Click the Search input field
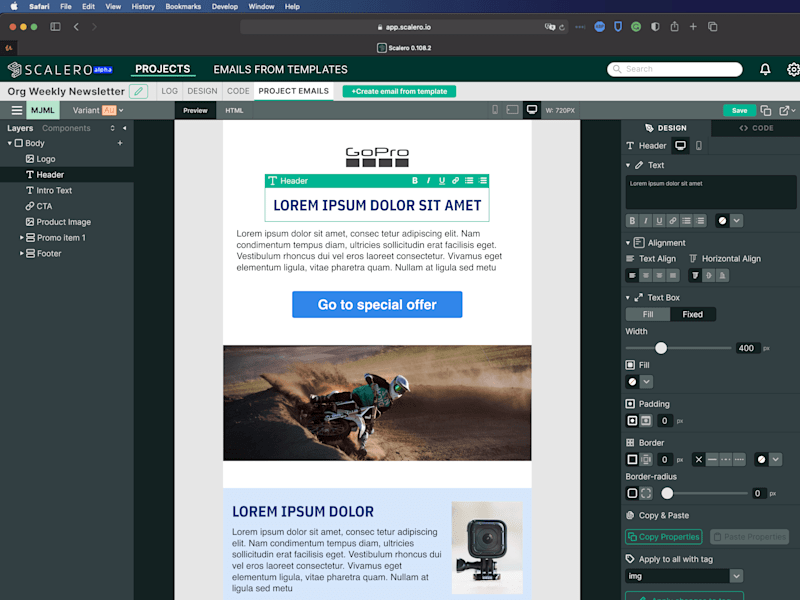This screenshot has width=800, height=600. 674,69
